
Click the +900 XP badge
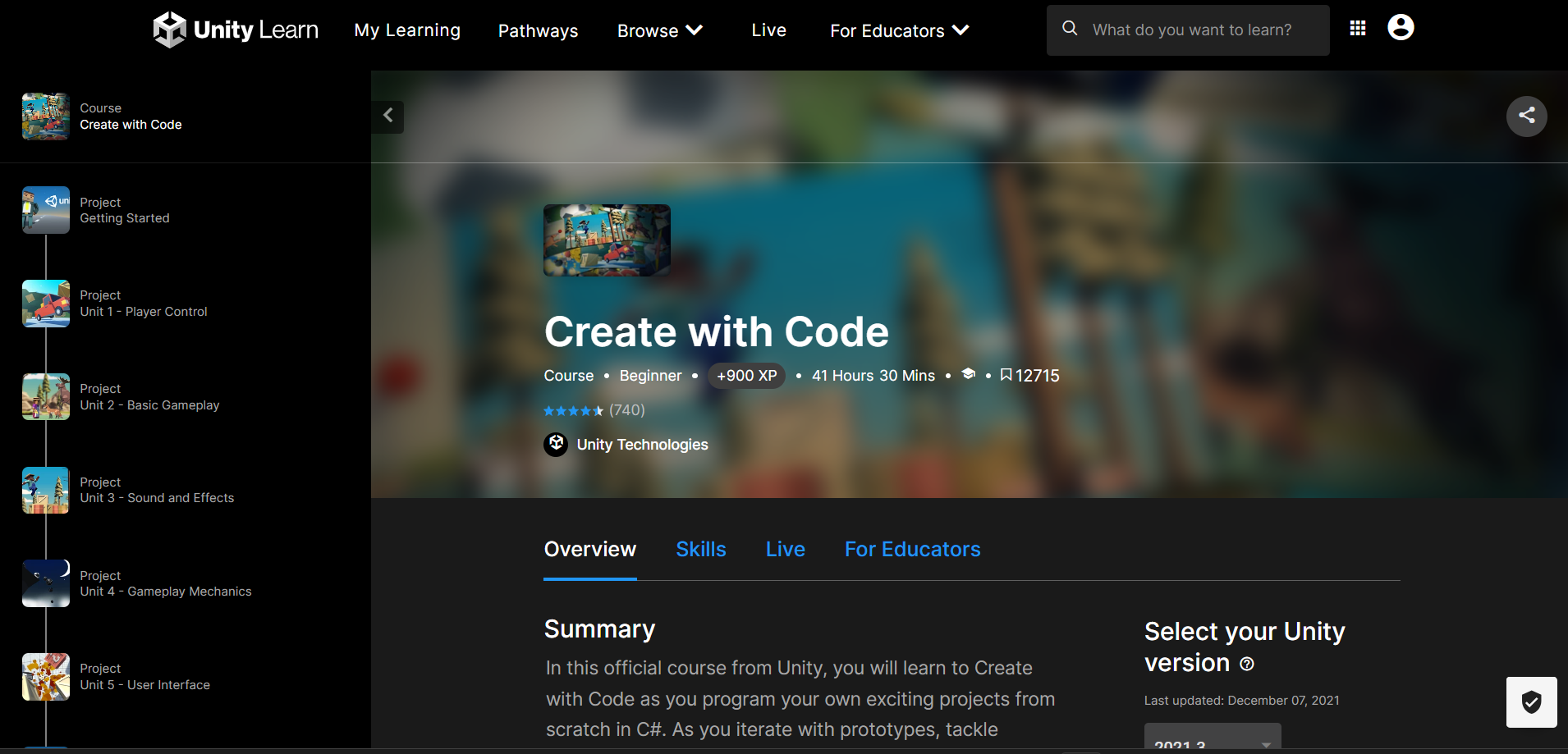pyautogui.click(x=746, y=376)
